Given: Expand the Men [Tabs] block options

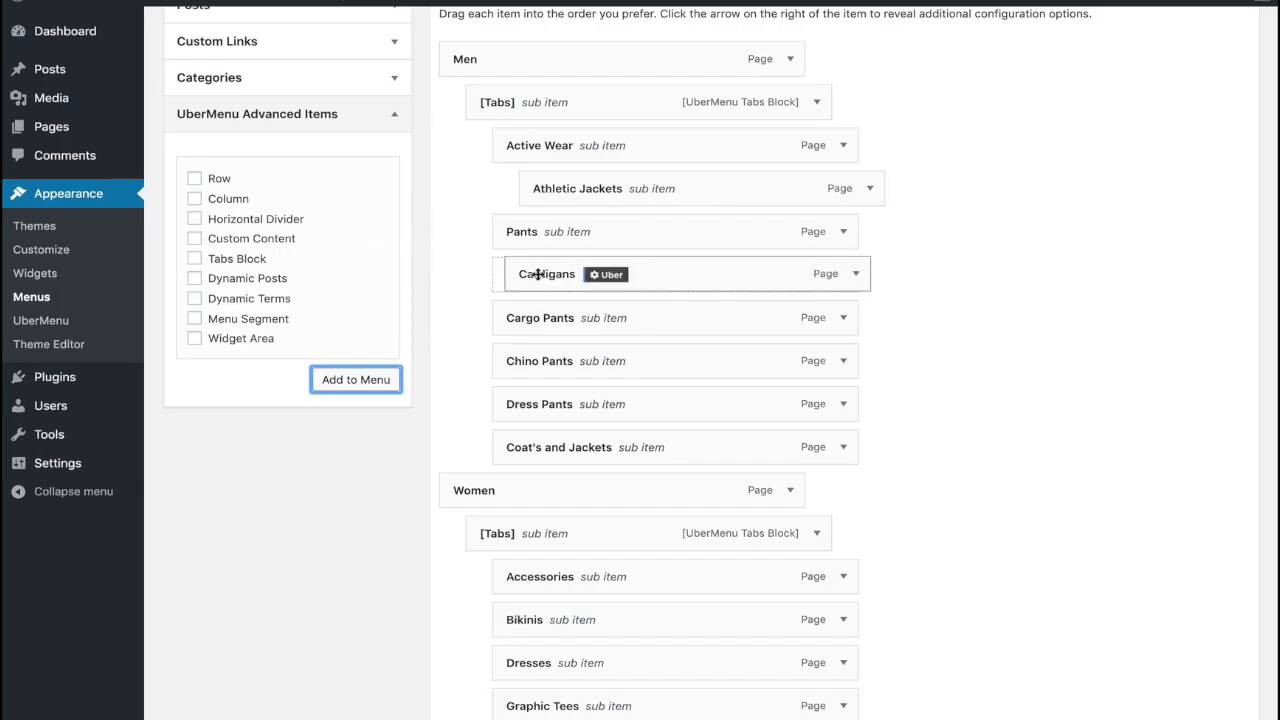Looking at the screenshot, I should click(817, 102).
